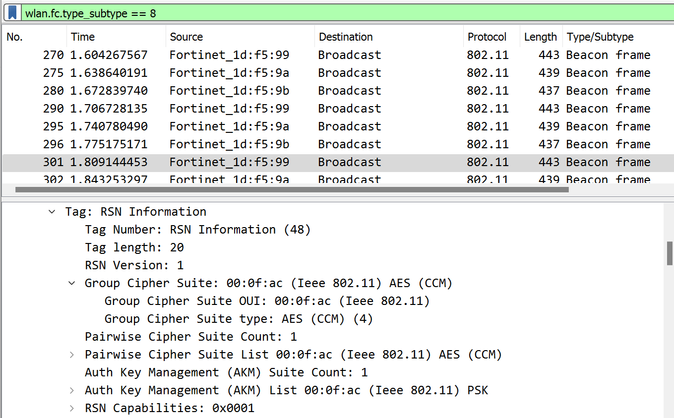The height and width of the screenshot is (418, 674).
Task: Expand the RSN Capabilities: 0x0001 node
Action: click(x=71, y=408)
